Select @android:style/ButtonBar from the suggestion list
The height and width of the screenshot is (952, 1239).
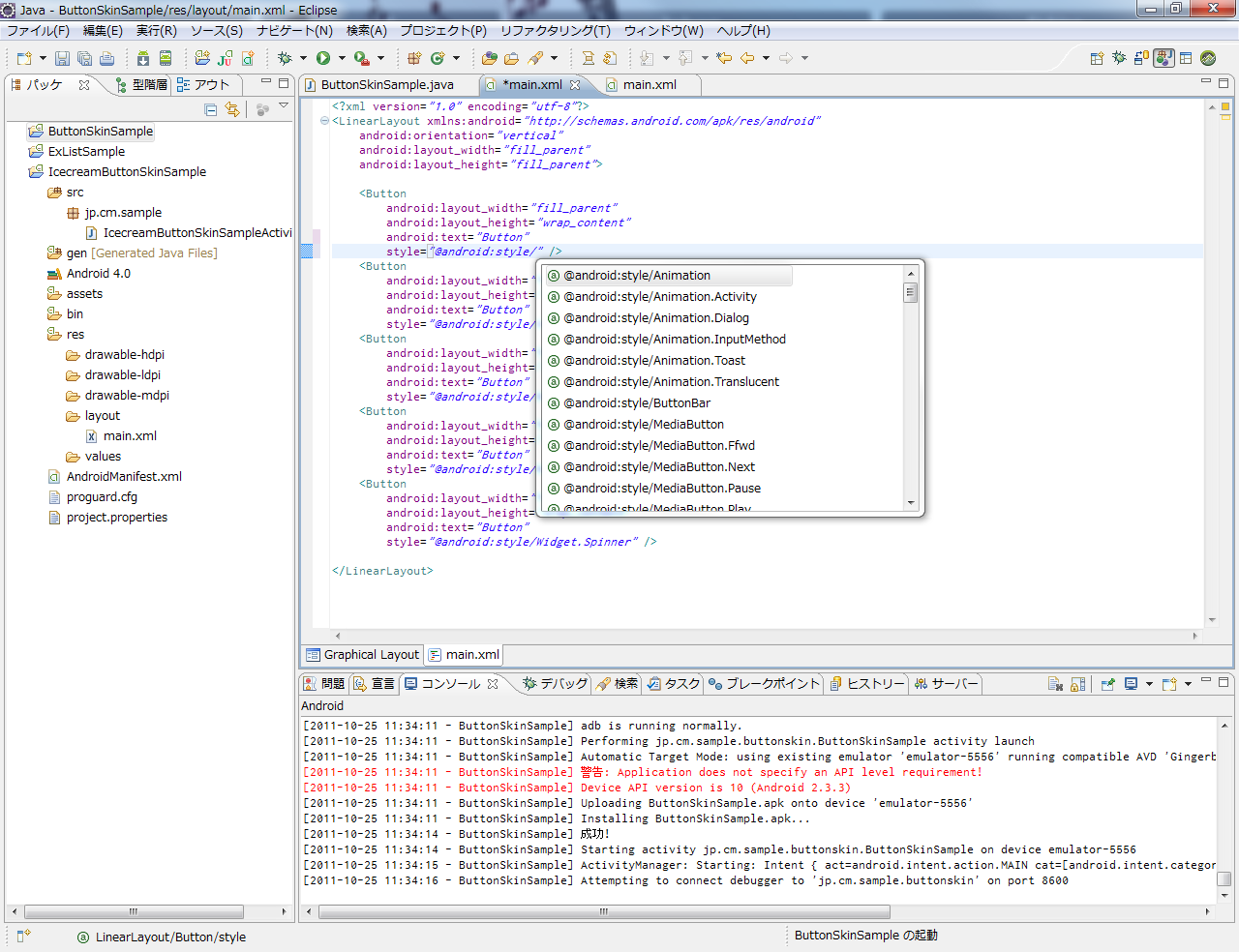pyautogui.click(x=637, y=403)
